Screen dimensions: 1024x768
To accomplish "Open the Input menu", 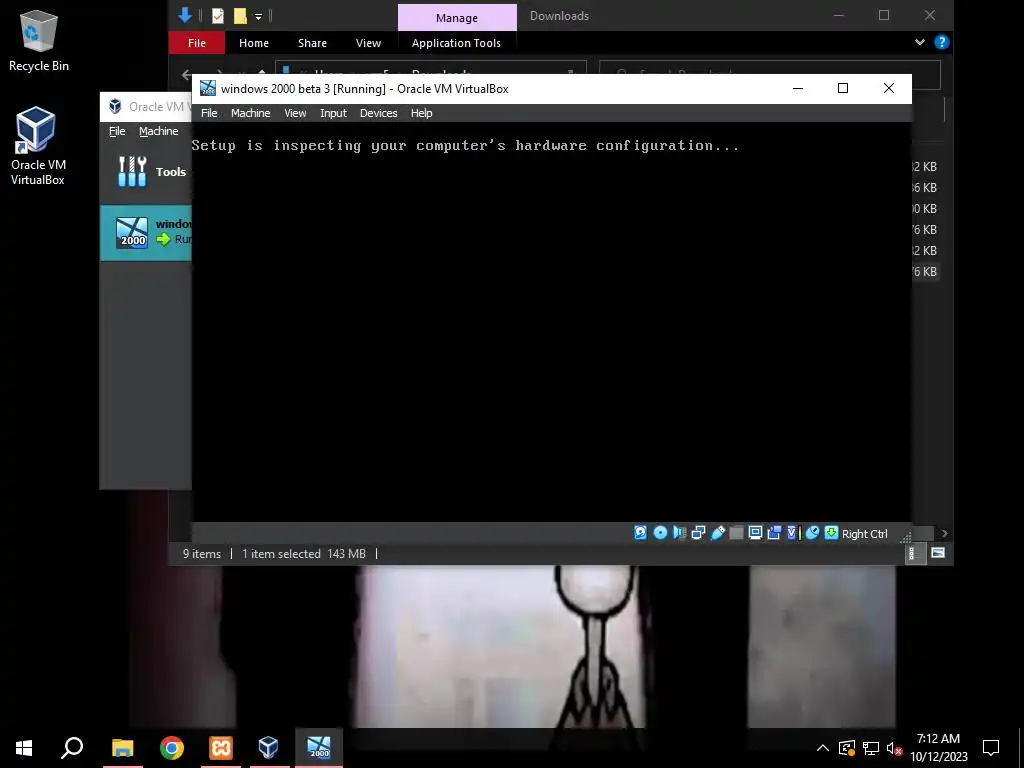I will click(x=333, y=113).
